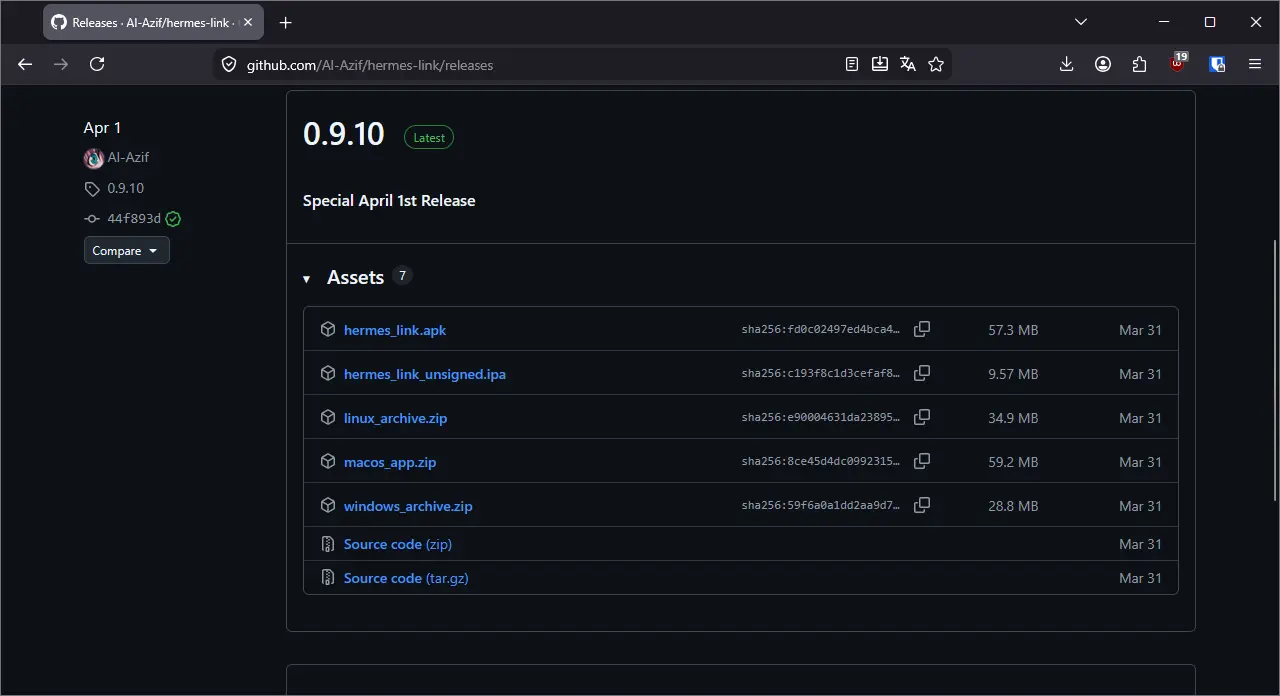The height and width of the screenshot is (696, 1280).
Task: Open the extensions puzzle-piece menu
Action: click(1140, 64)
